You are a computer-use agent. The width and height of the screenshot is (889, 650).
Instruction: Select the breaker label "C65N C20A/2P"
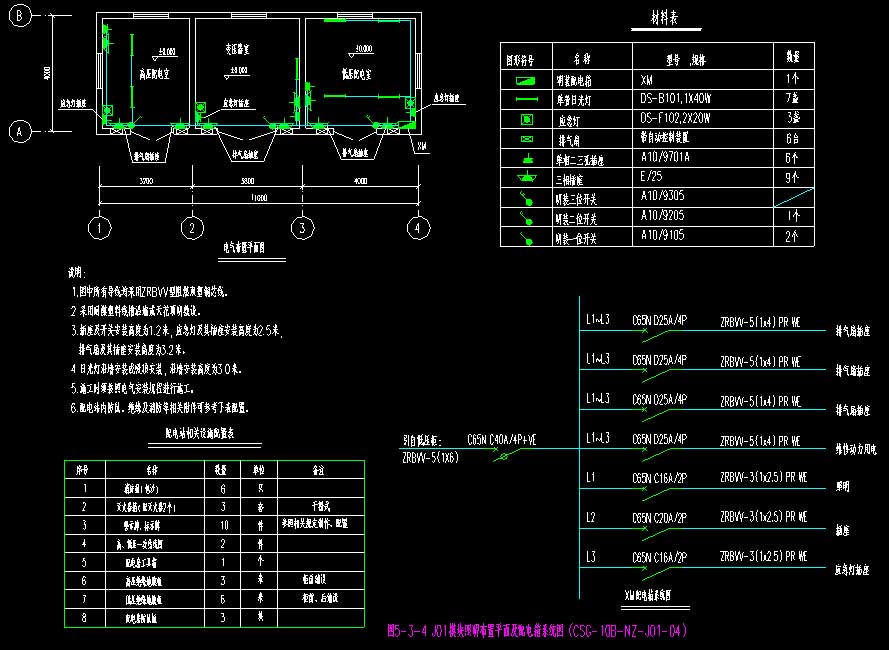(659, 518)
